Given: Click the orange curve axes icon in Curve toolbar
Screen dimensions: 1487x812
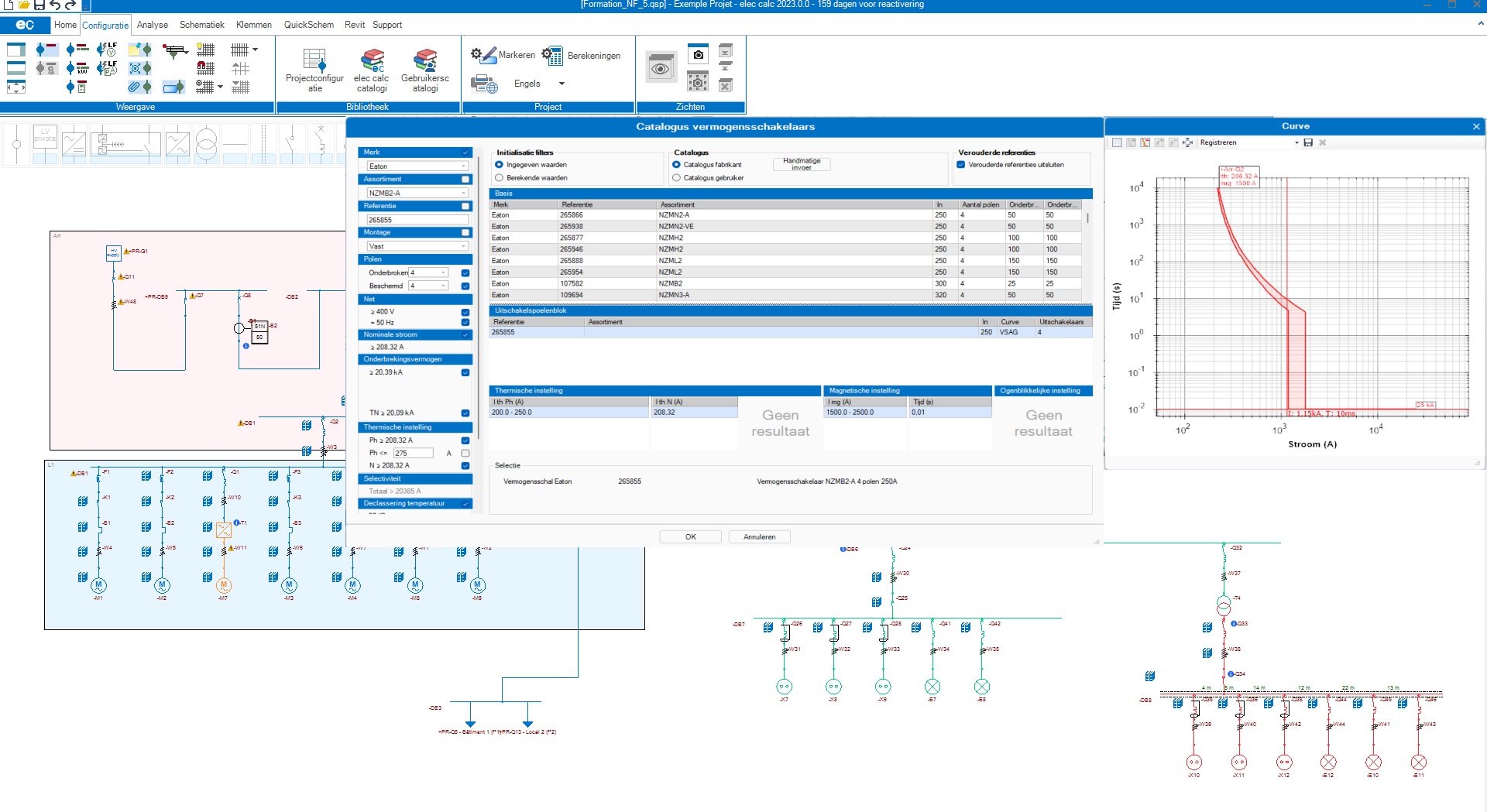Looking at the screenshot, I should tap(1145, 142).
